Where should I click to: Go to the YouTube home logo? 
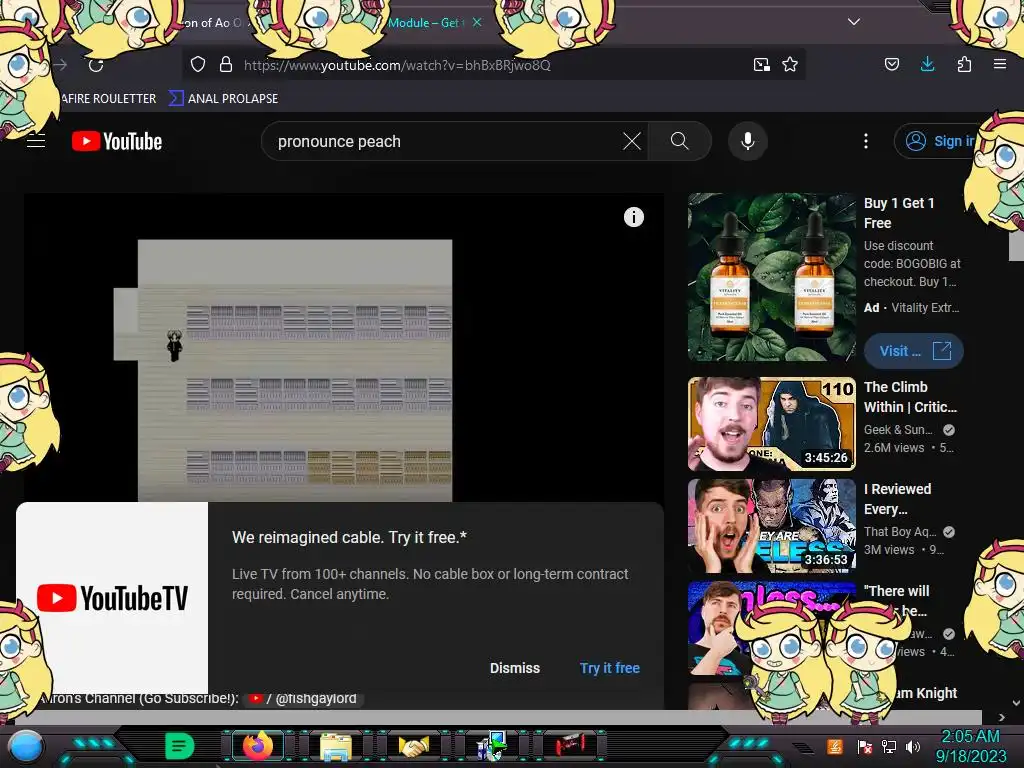pos(117,141)
